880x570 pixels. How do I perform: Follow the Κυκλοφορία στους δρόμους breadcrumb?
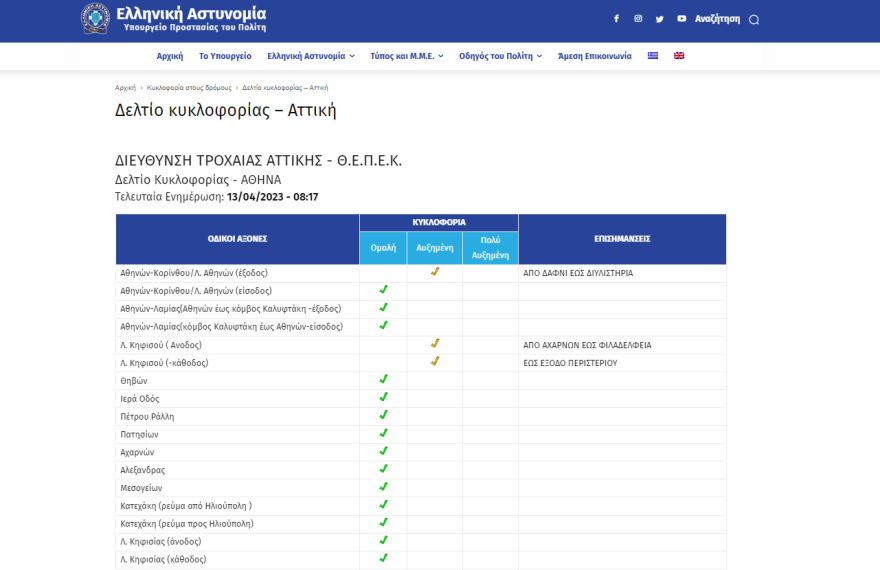pos(189,88)
